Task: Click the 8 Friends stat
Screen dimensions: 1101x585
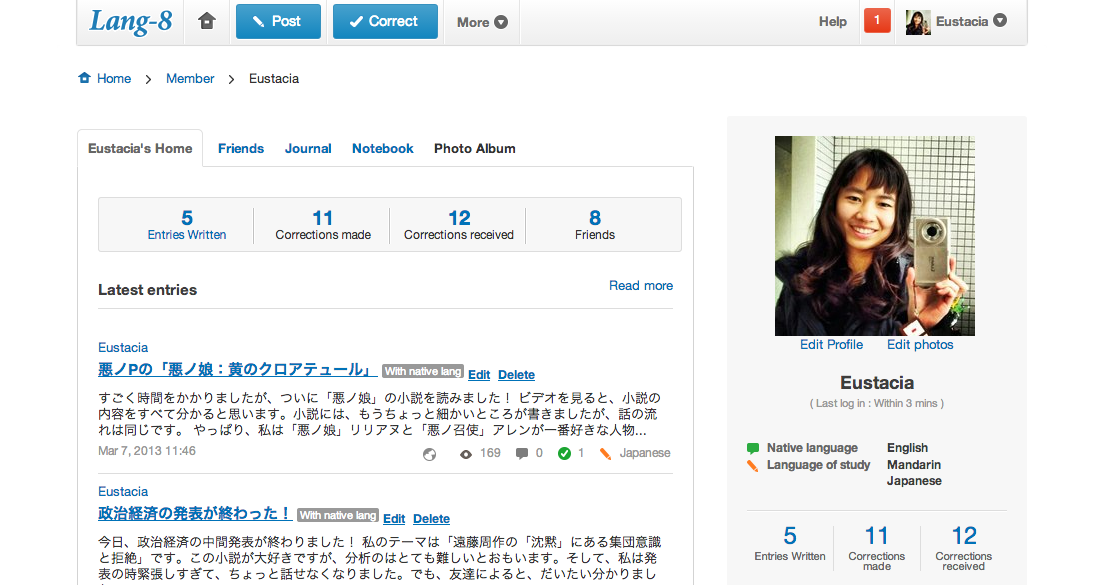Action: pyautogui.click(x=595, y=225)
